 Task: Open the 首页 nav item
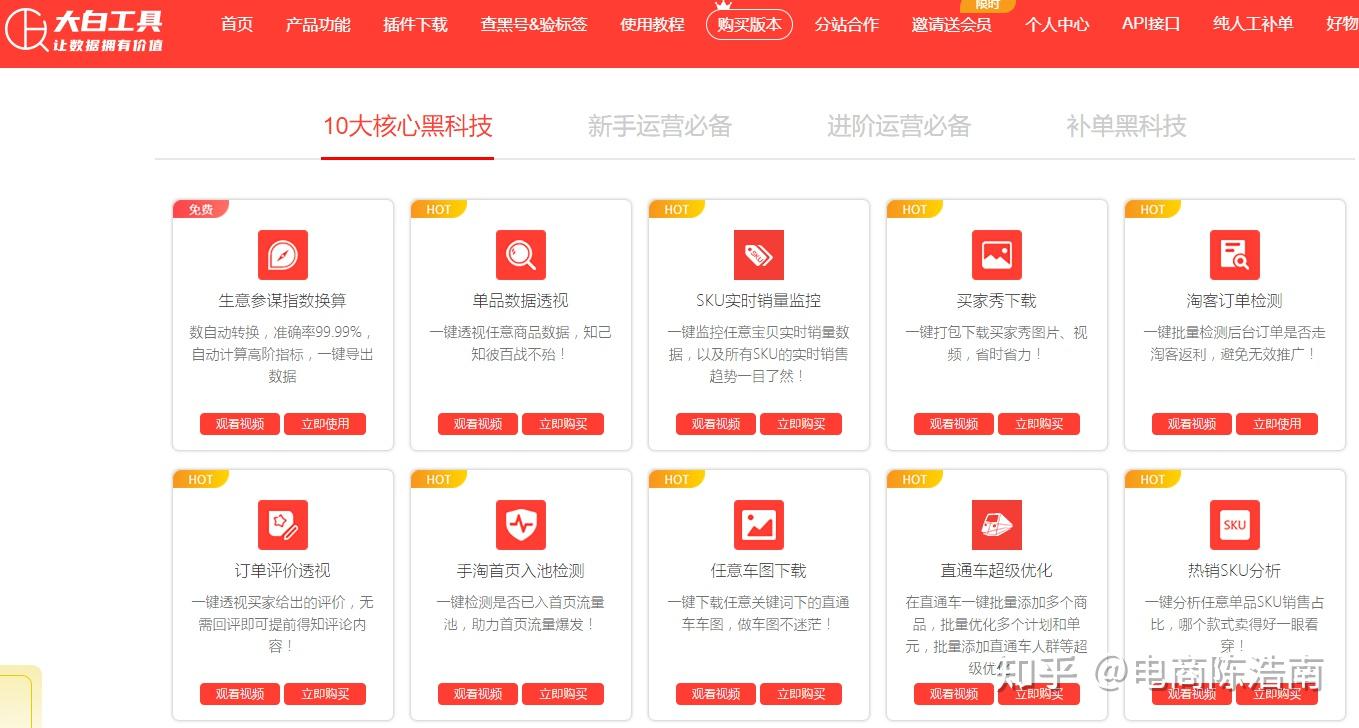[x=237, y=24]
